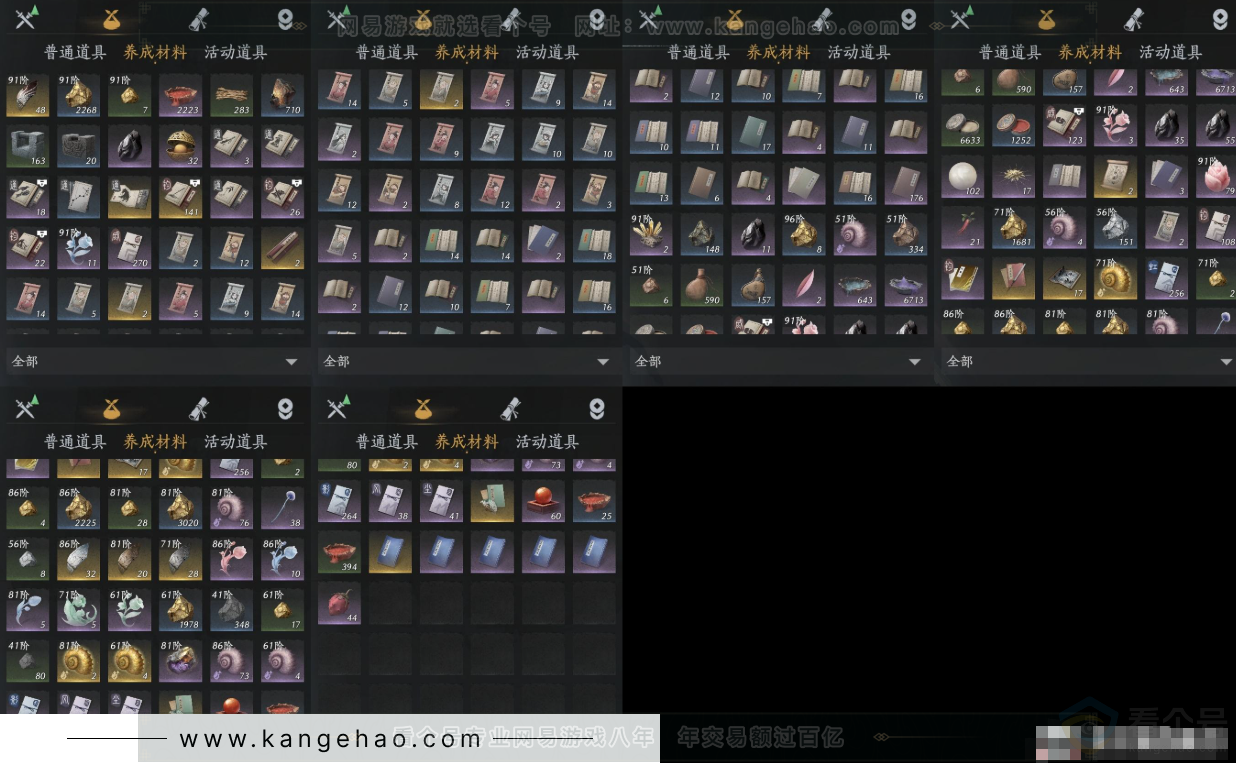
Task: Open crossed swords icon in bottom-left panel
Action: click(25, 407)
